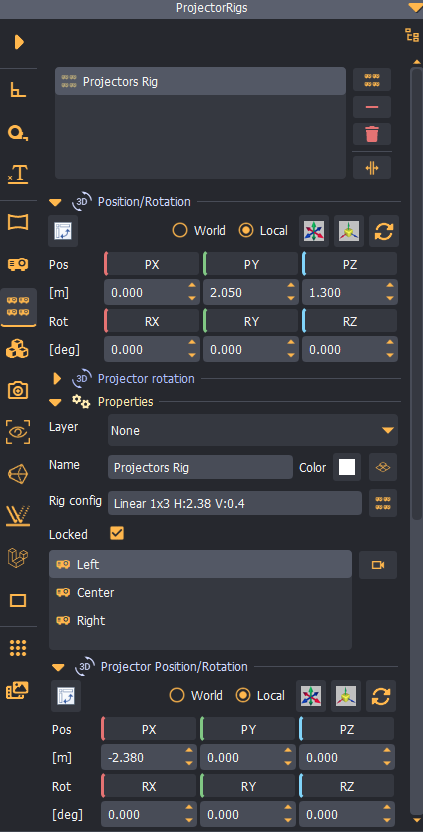Screen dimensions: 423x832
Task: Add a new projectors rig
Action: point(372,80)
